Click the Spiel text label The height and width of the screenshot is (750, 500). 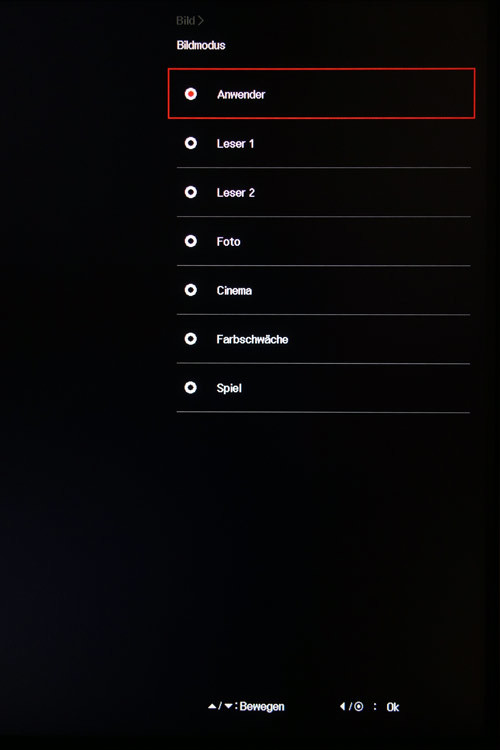pos(229,388)
